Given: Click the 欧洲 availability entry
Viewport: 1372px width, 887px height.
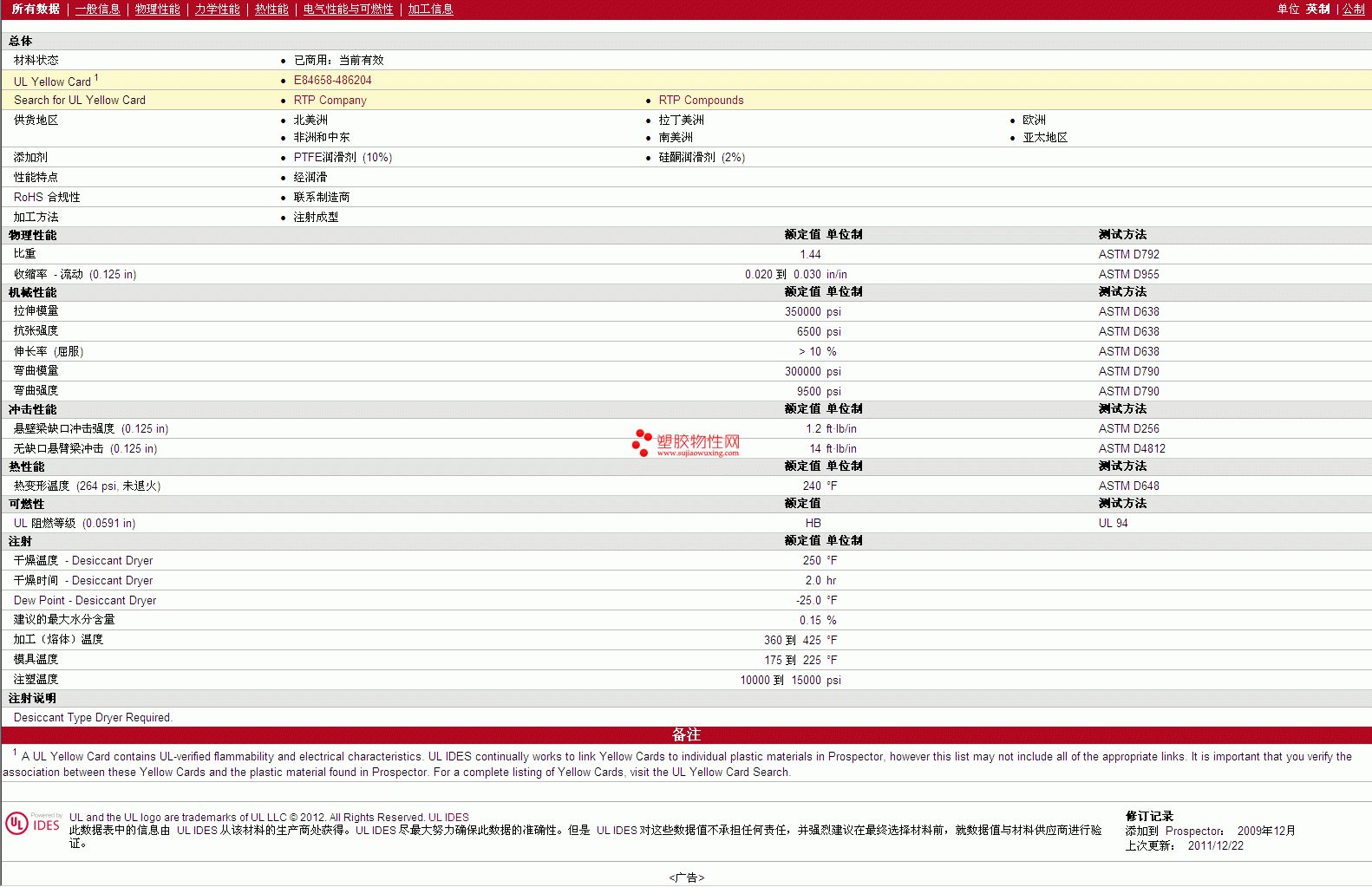Looking at the screenshot, I should [1034, 120].
